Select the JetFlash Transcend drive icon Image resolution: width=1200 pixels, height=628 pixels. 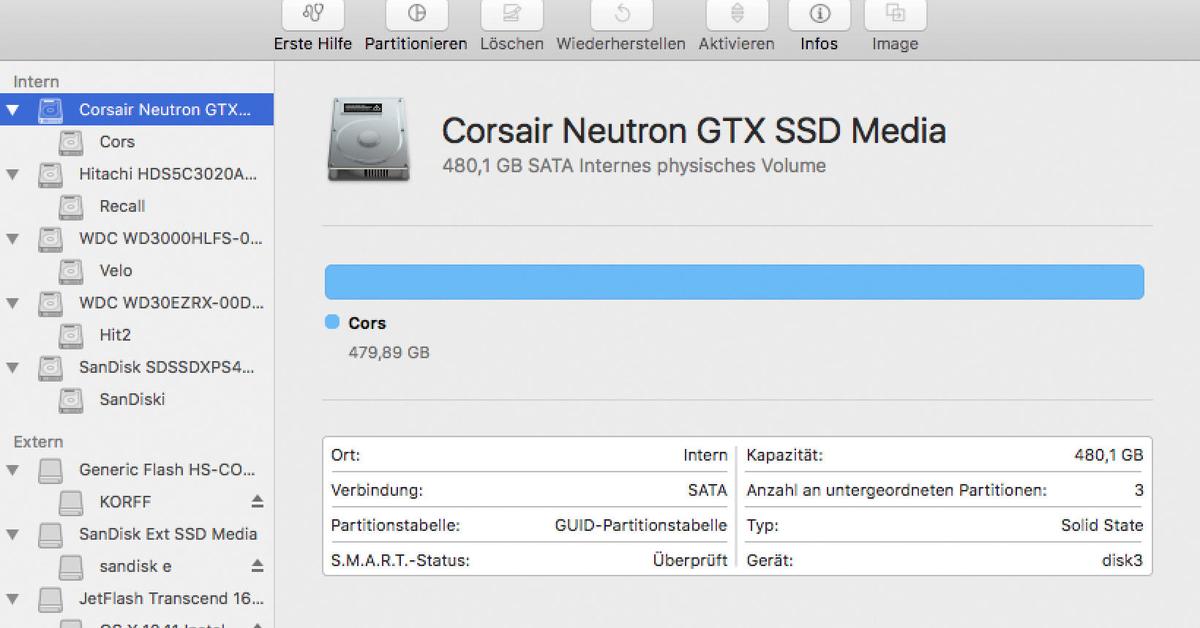pyautogui.click(x=50, y=599)
